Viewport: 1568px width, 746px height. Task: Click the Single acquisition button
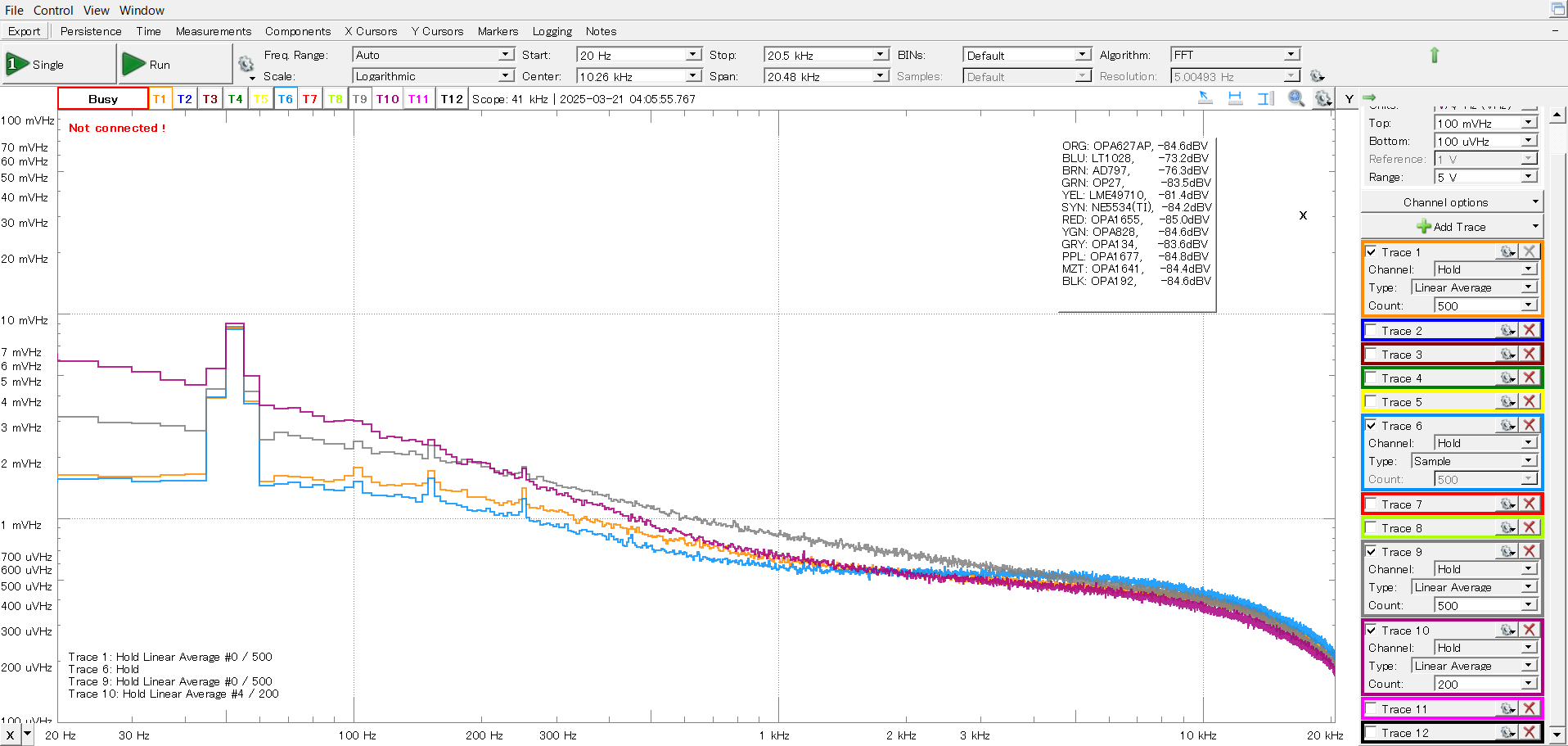58,64
